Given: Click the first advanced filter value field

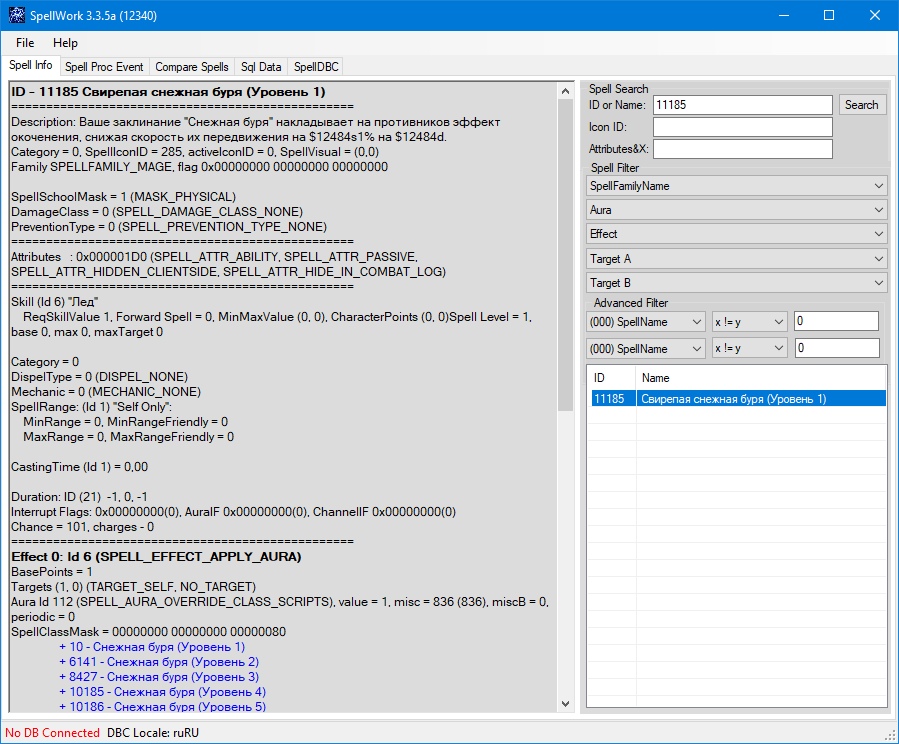Looking at the screenshot, I should pos(837,321).
